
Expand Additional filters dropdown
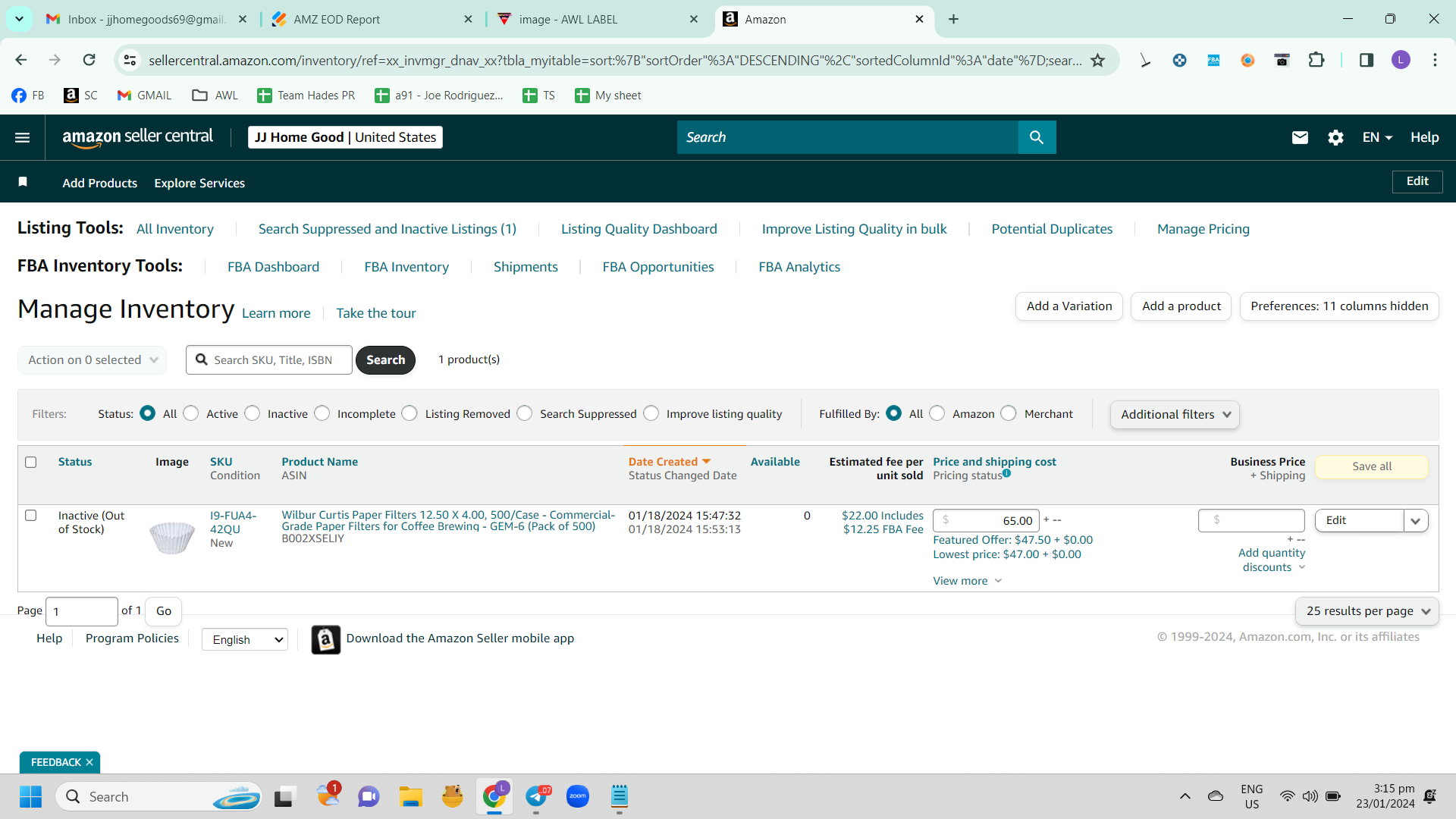[1175, 414]
